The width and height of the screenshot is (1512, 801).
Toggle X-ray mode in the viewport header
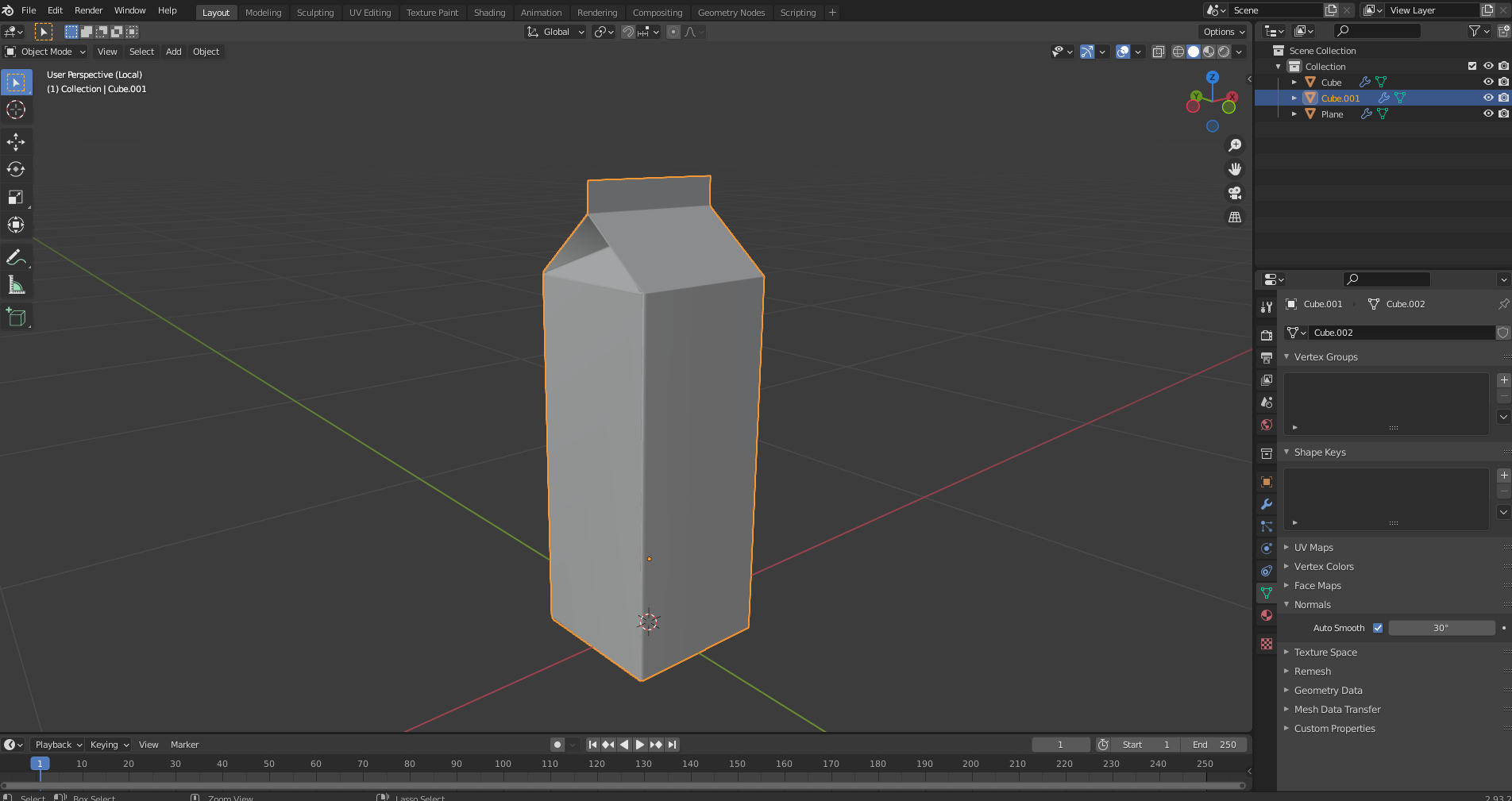click(x=1159, y=52)
